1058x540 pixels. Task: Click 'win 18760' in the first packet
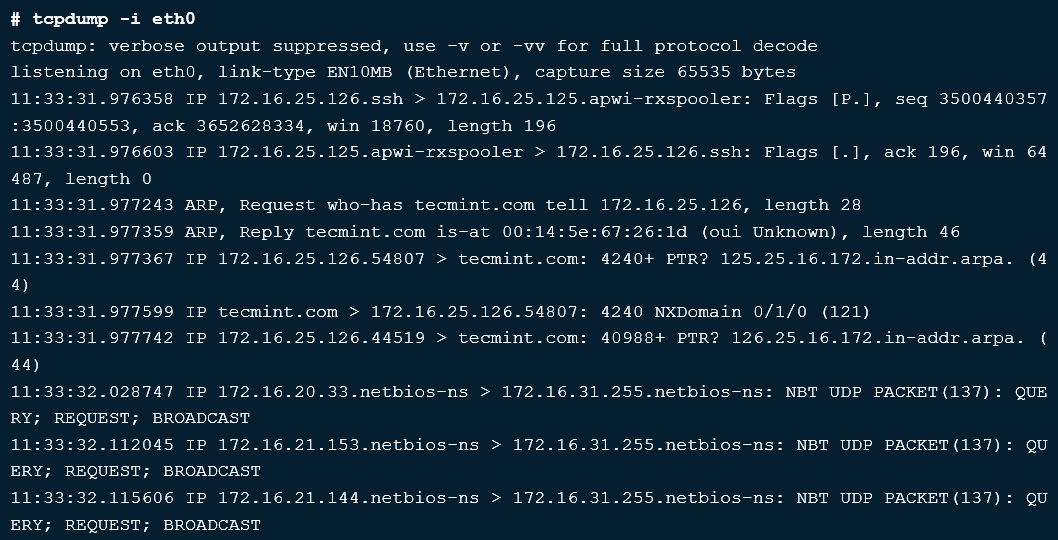(376, 126)
